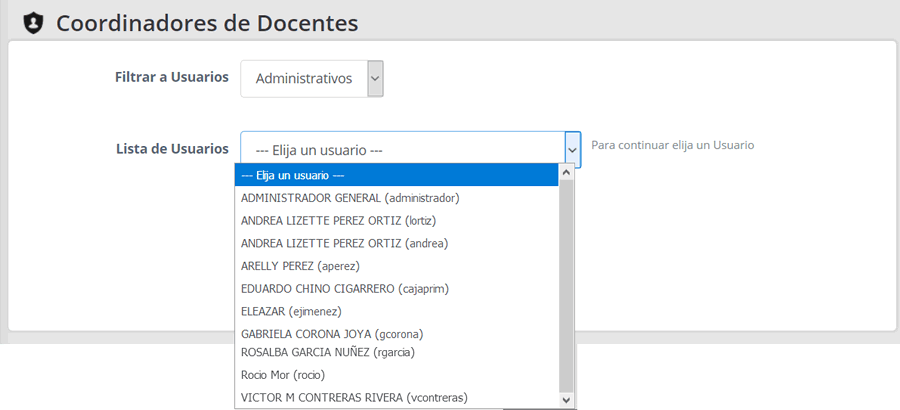
Task: Click the user list scrollbar down arrow
Action: click(x=567, y=400)
